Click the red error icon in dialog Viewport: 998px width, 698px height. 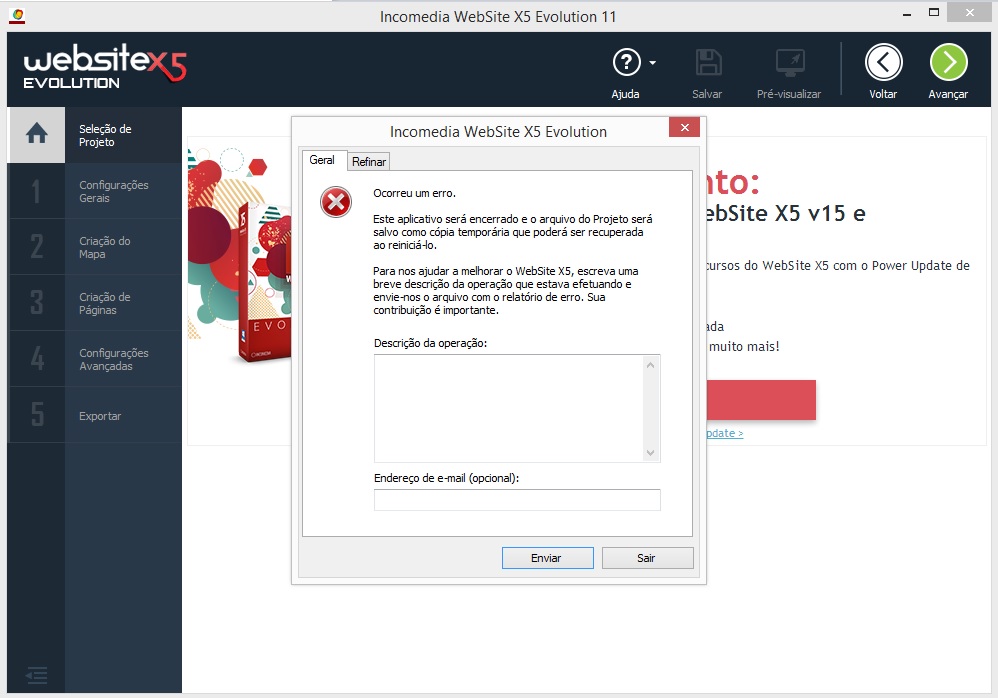click(x=336, y=202)
